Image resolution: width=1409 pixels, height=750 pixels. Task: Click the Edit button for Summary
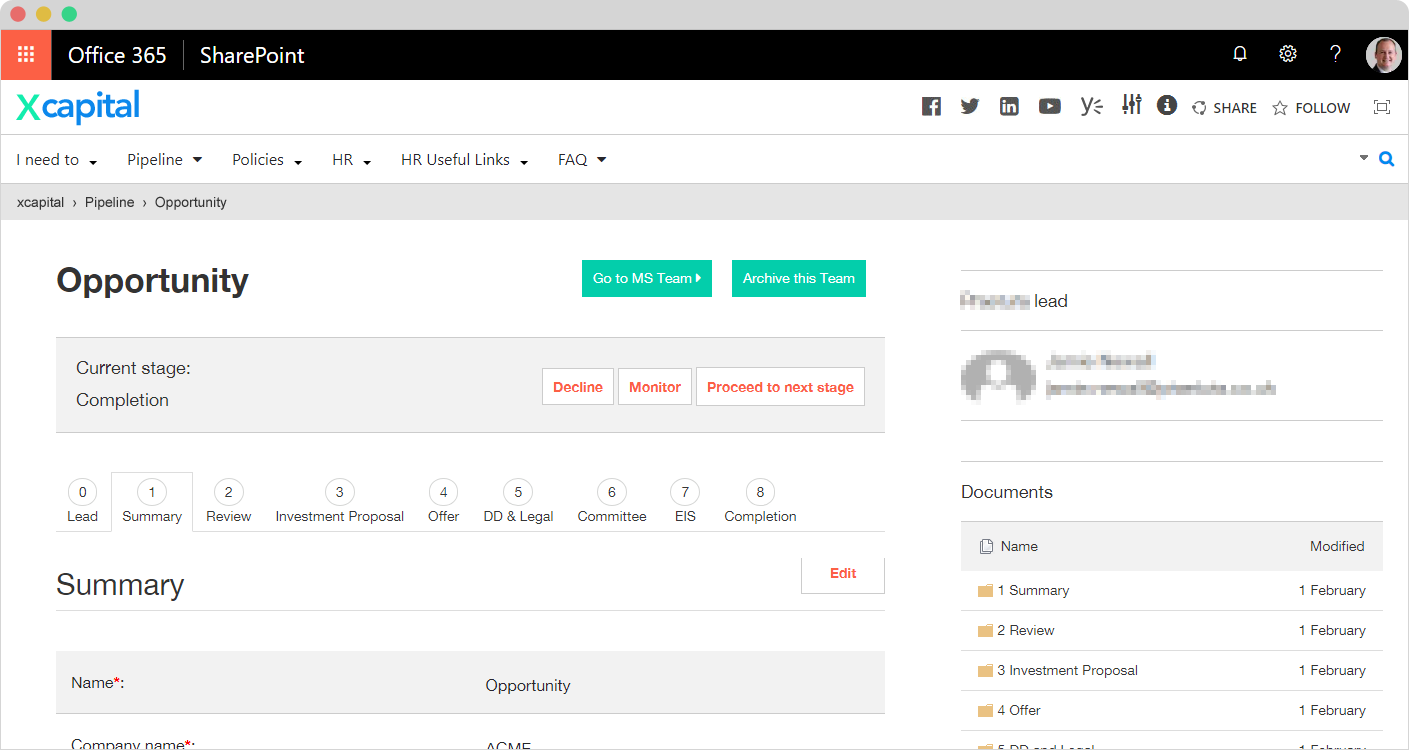[843, 574]
